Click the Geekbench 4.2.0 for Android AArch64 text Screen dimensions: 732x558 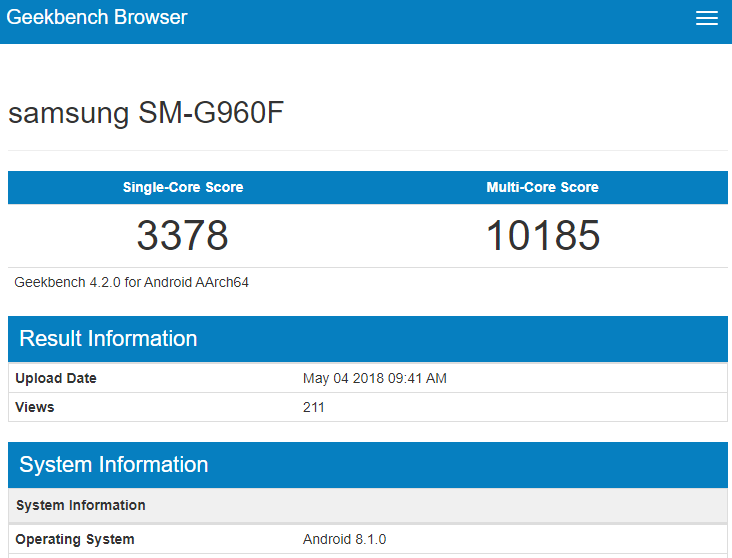(131, 283)
